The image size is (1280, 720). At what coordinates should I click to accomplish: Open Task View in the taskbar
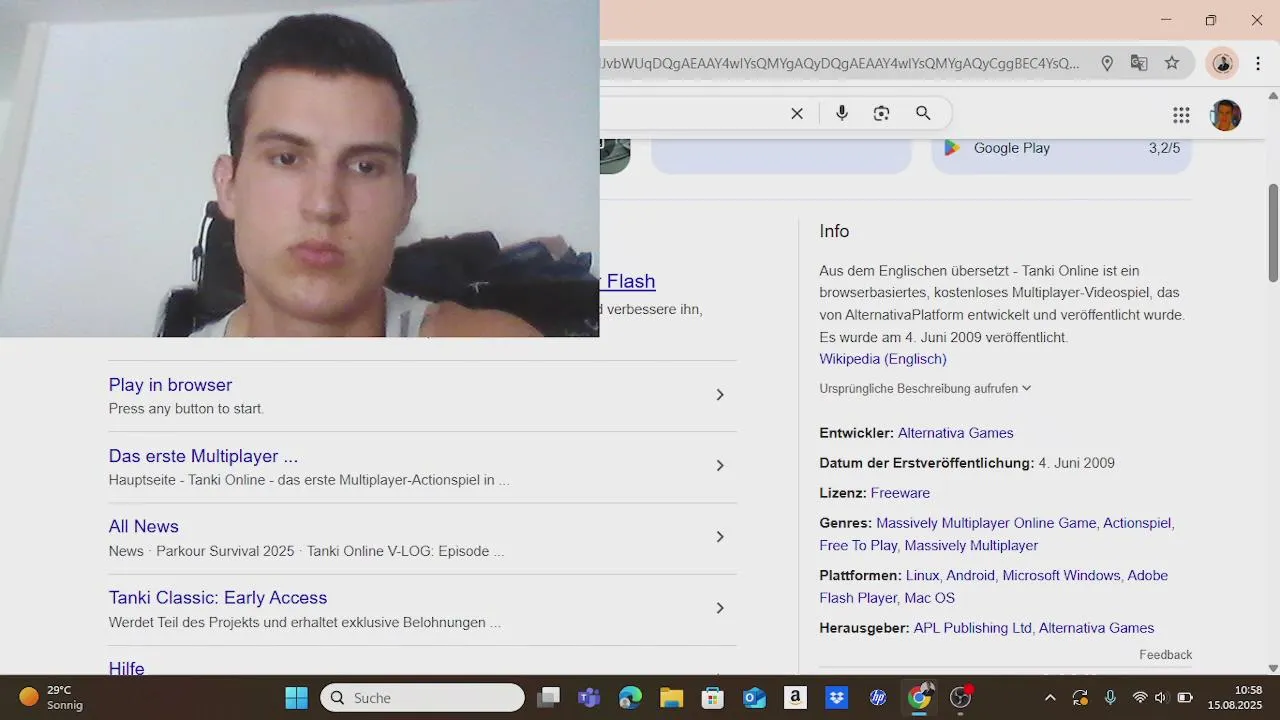[548, 697]
